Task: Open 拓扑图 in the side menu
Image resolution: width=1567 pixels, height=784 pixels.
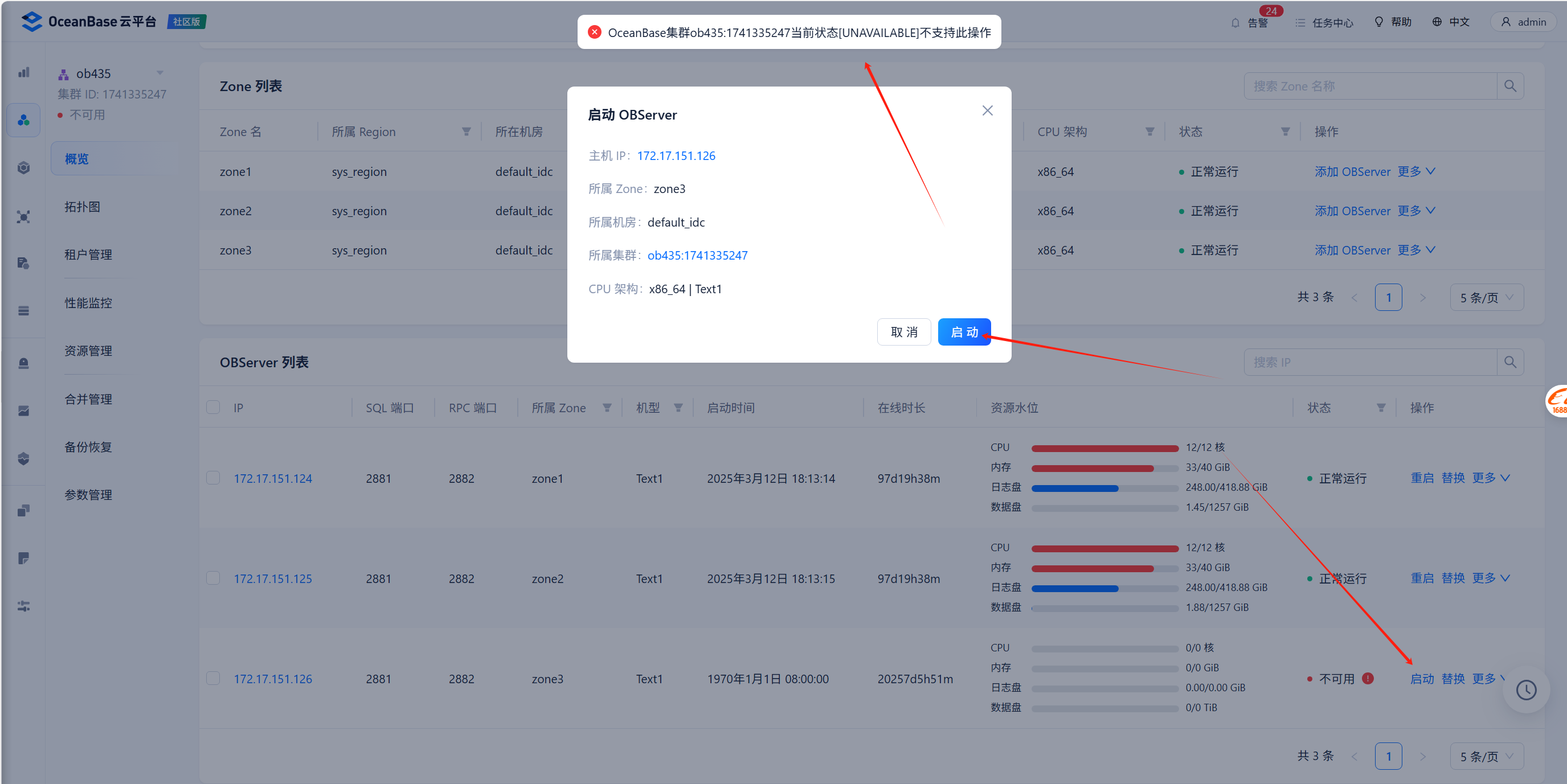Action: coord(83,207)
